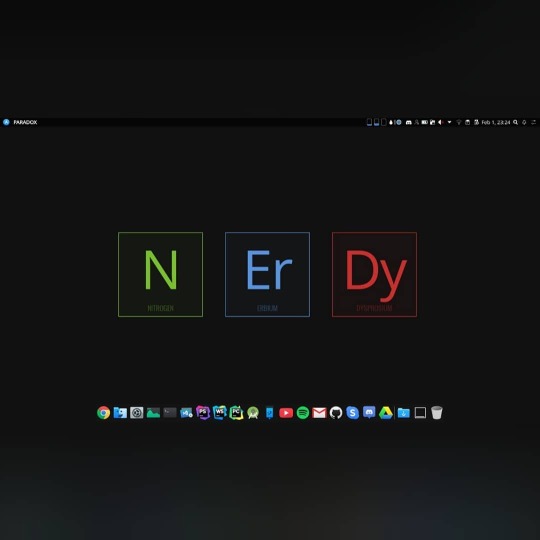Image resolution: width=540 pixels, height=540 pixels.
Task: Click the search magnifier in top panel
Action: (x=516, y=122)
